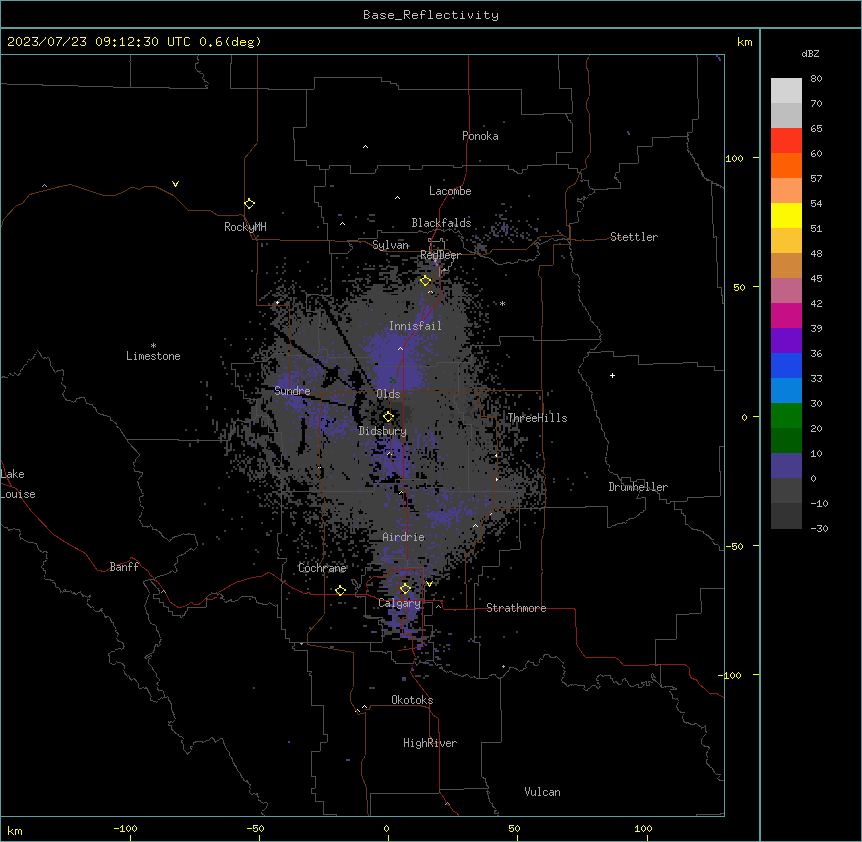This screenshot has width=862, height=842.
Task: Select the Lacombe city label
Action: 450,191
